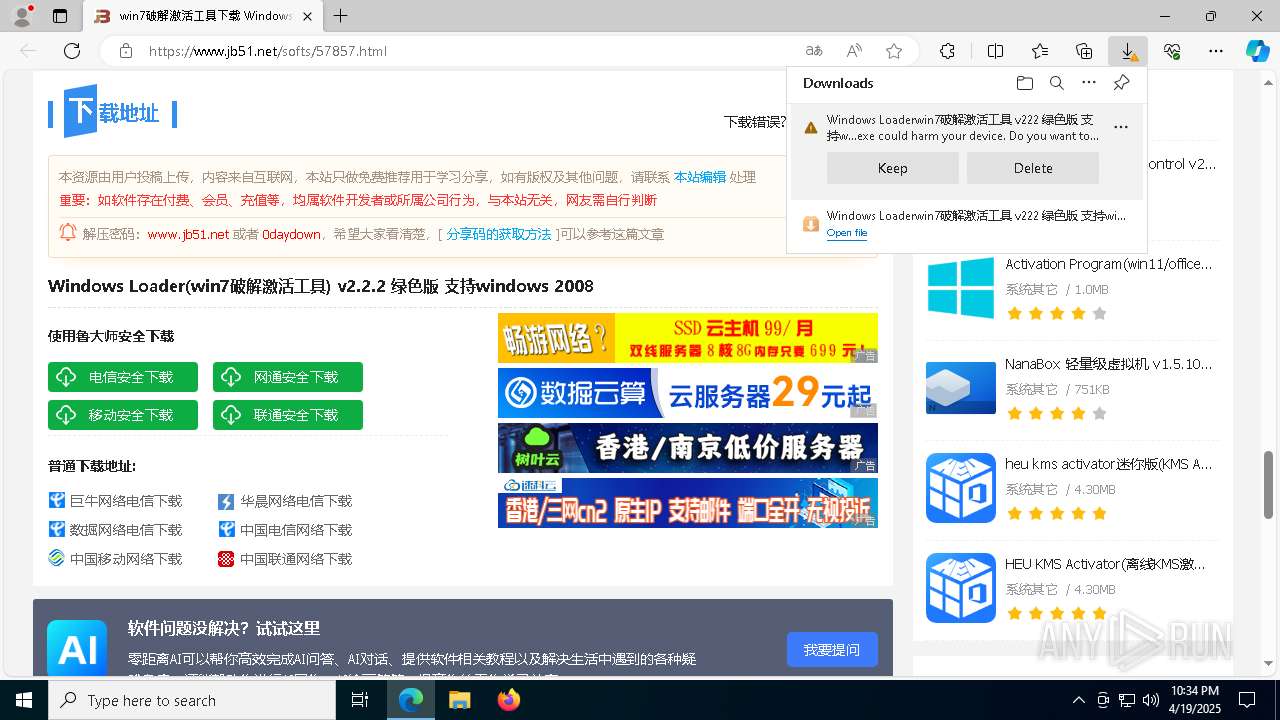View site information lock icon
Viewport: 1280px width, 720px height.
(x=125, y=51)
